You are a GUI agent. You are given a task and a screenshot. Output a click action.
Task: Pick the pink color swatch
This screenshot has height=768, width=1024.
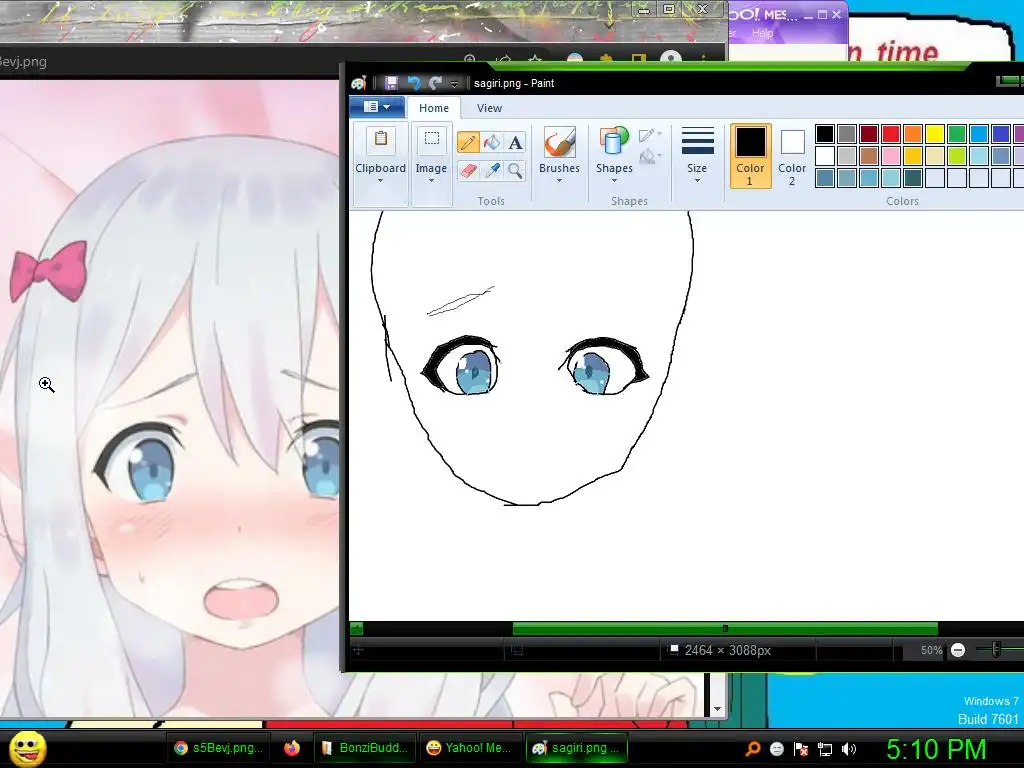[x=891, y=156]
